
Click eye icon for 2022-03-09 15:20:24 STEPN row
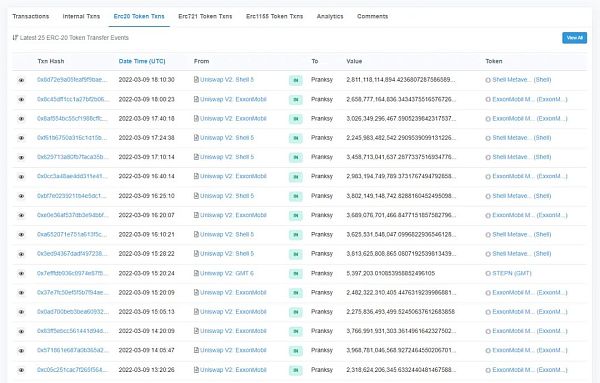[21, 274]
